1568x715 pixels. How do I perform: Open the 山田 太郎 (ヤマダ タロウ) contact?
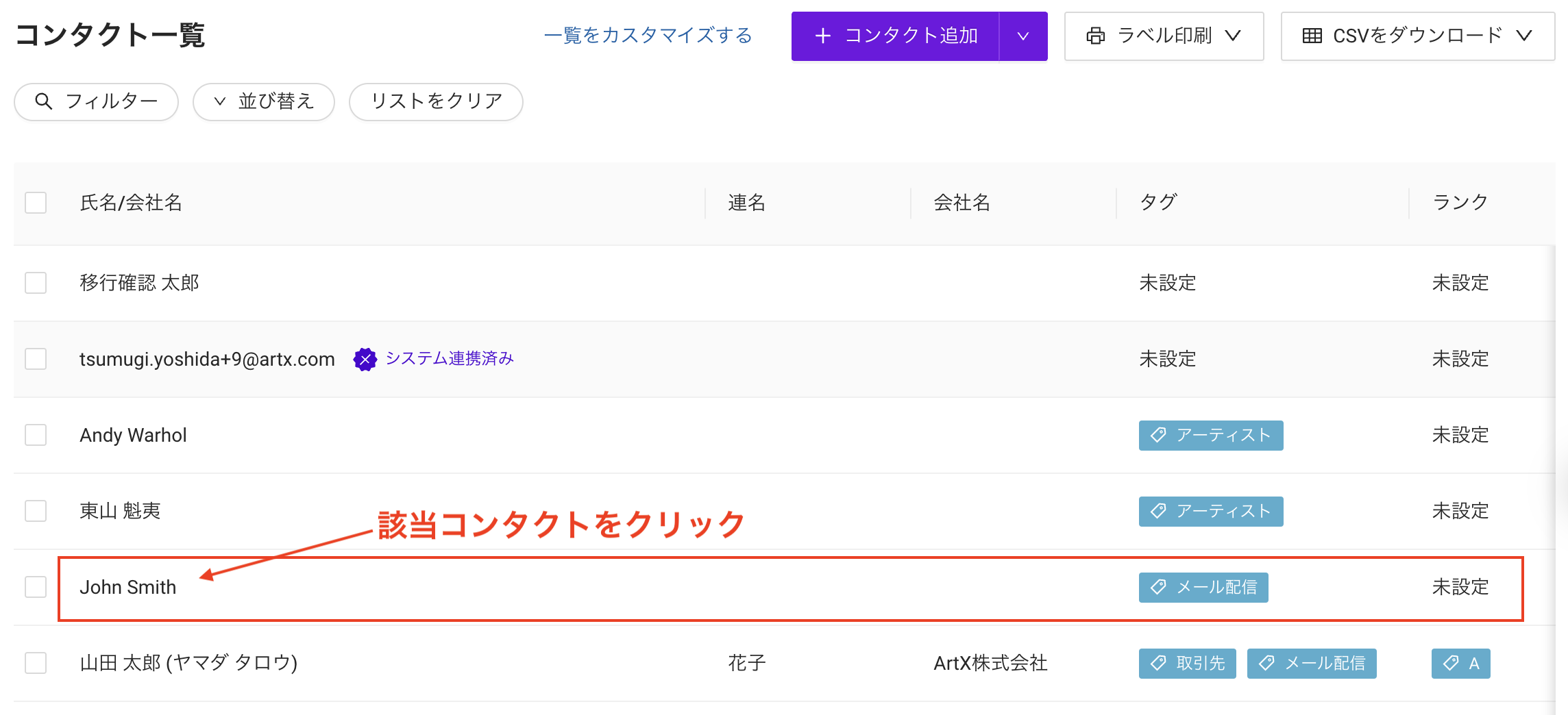click(x=188, y=663)
